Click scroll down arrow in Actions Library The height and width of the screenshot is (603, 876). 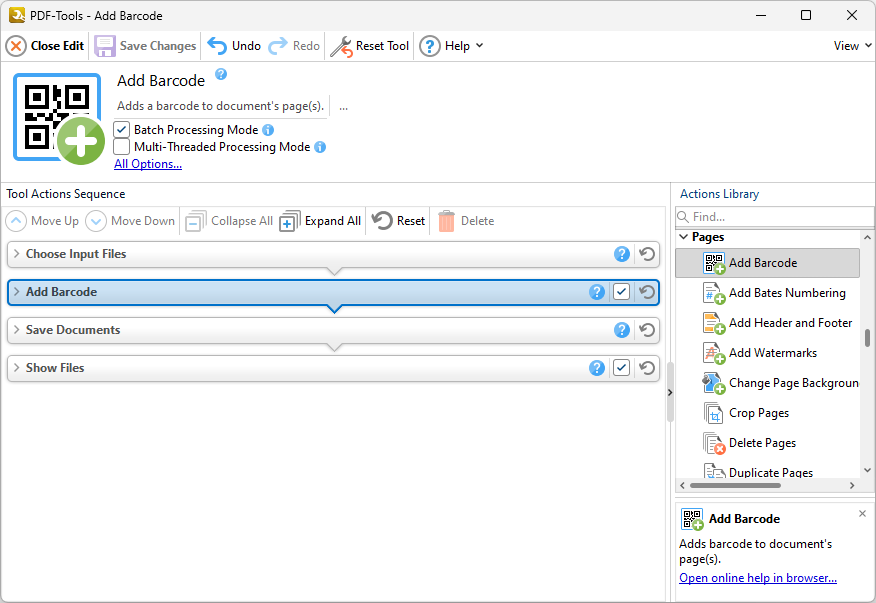[867, 471]
